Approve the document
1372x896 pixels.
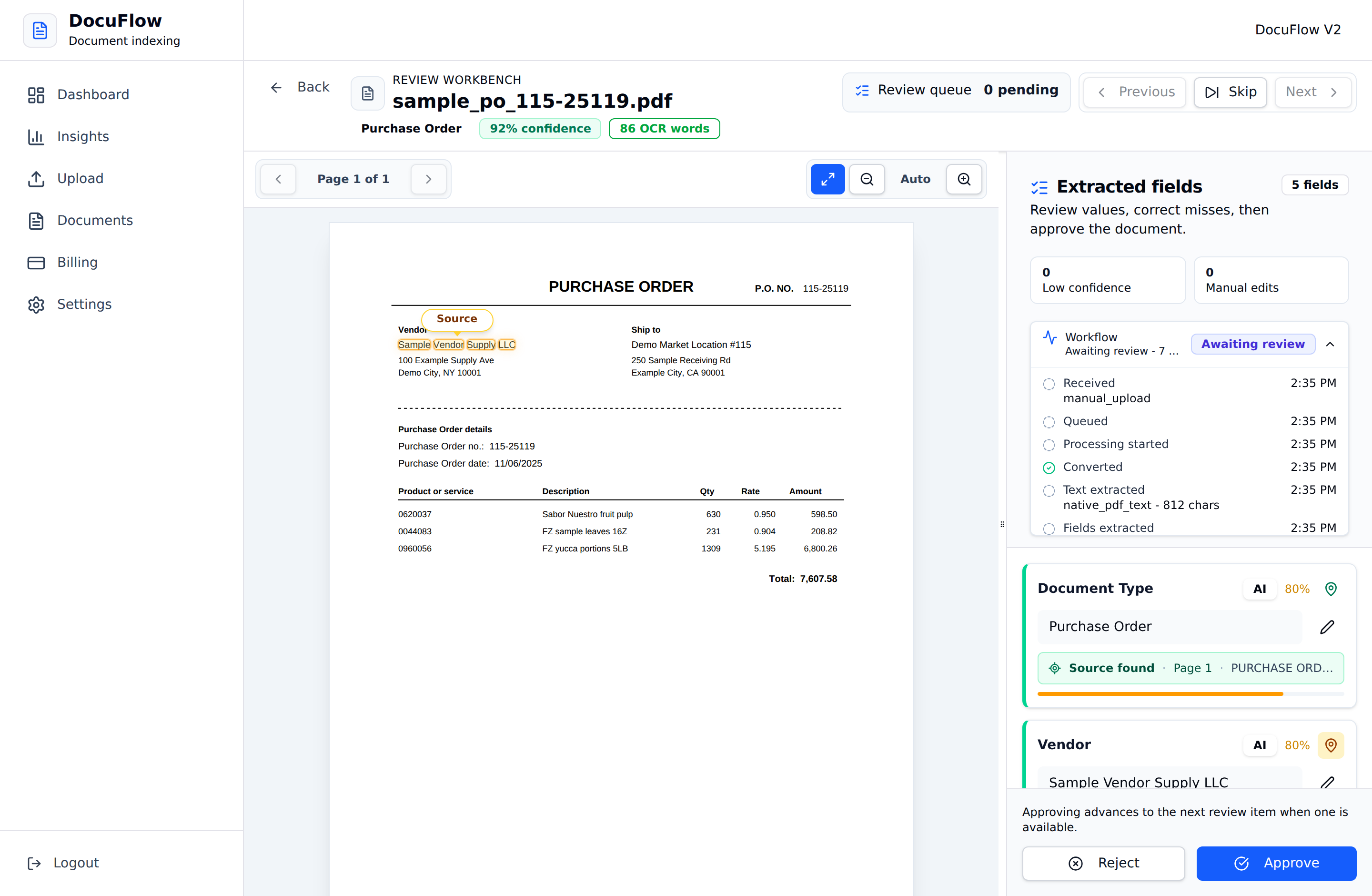[1276, 863]
